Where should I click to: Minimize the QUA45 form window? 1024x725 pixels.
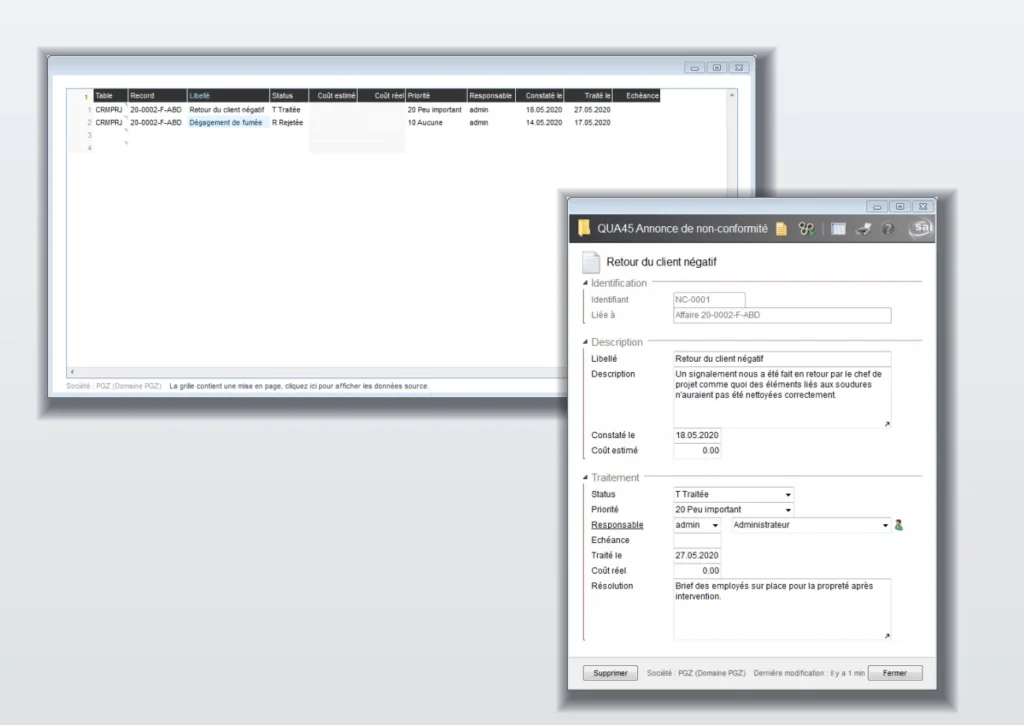[877, 206]
